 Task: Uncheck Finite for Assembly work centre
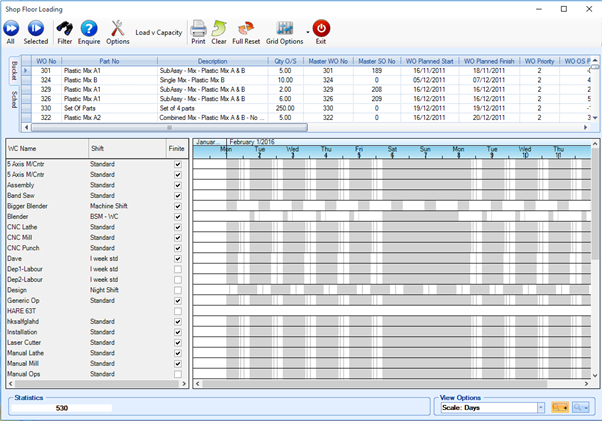(178, 185)
